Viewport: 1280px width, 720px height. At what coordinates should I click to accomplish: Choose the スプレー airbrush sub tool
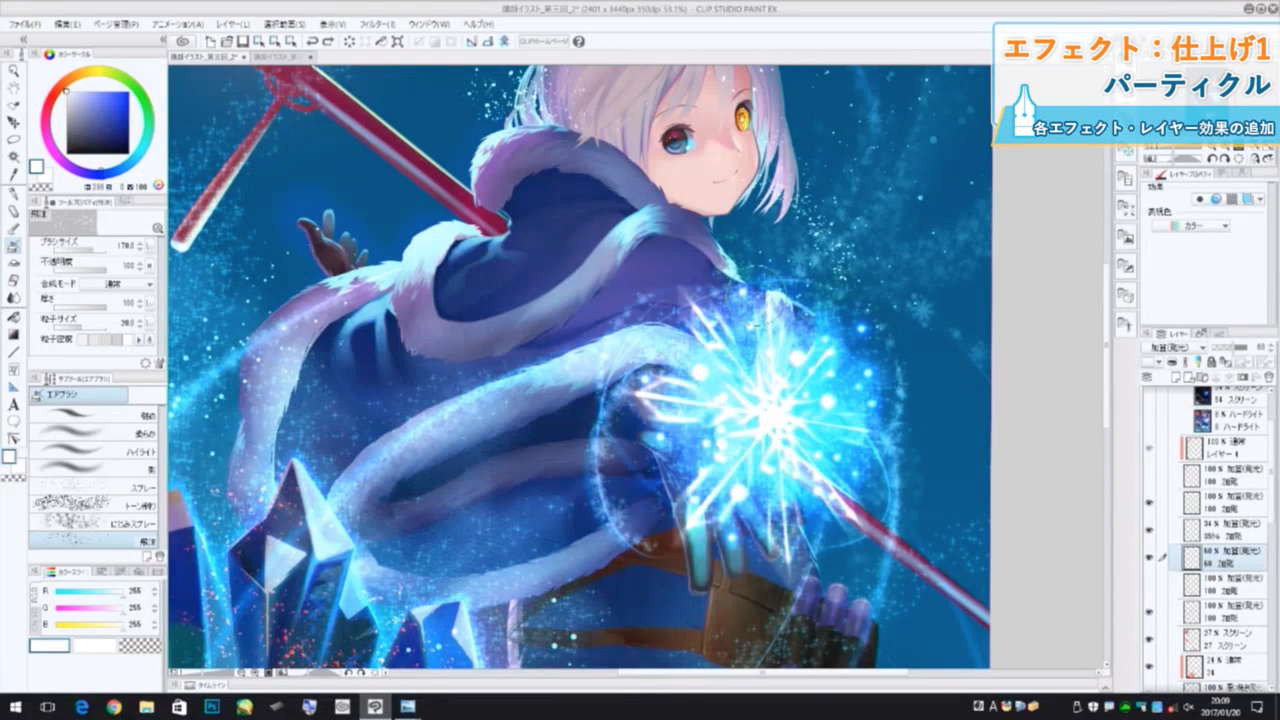[93, 488]
